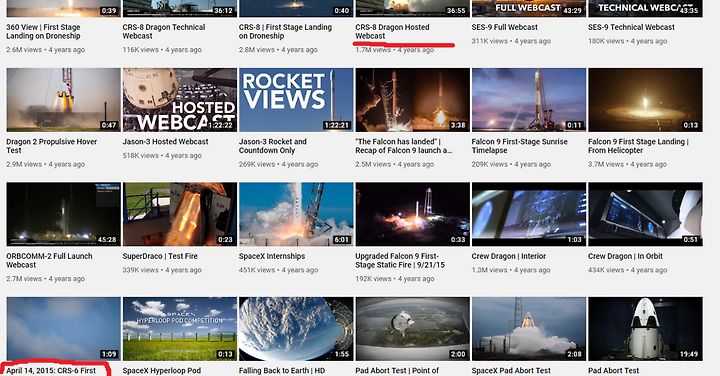Open CRS-8 First Stage Landing on Droneship title

285,32
